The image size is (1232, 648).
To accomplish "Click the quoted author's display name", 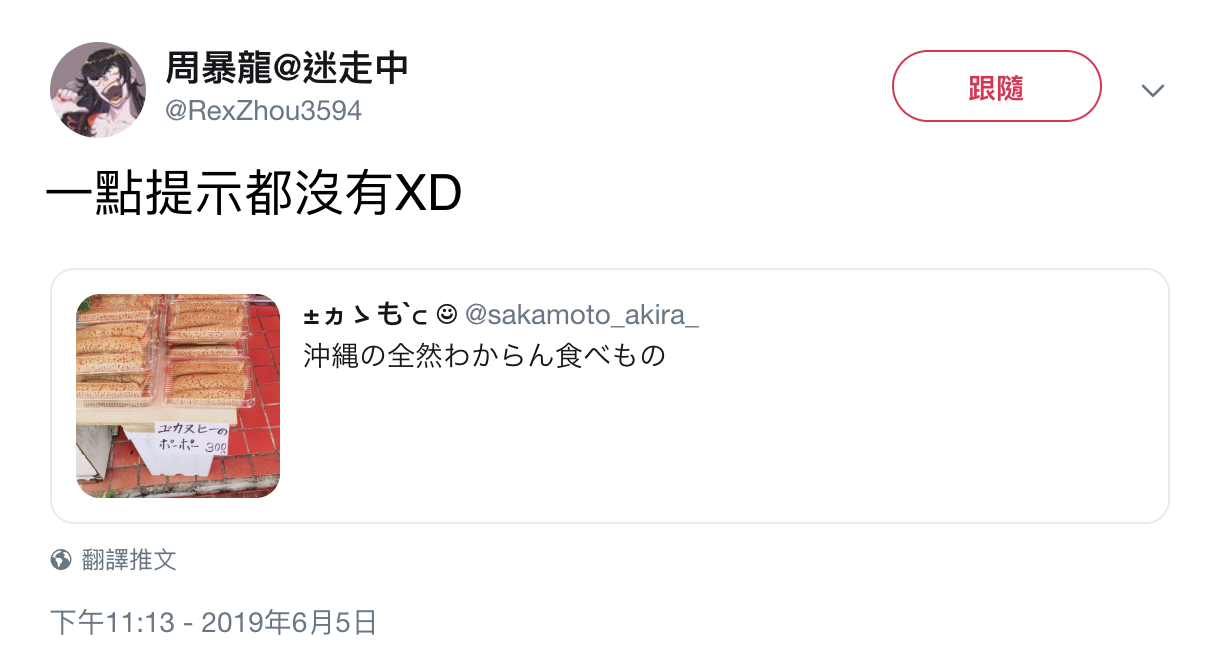I will tap(366, 315).
